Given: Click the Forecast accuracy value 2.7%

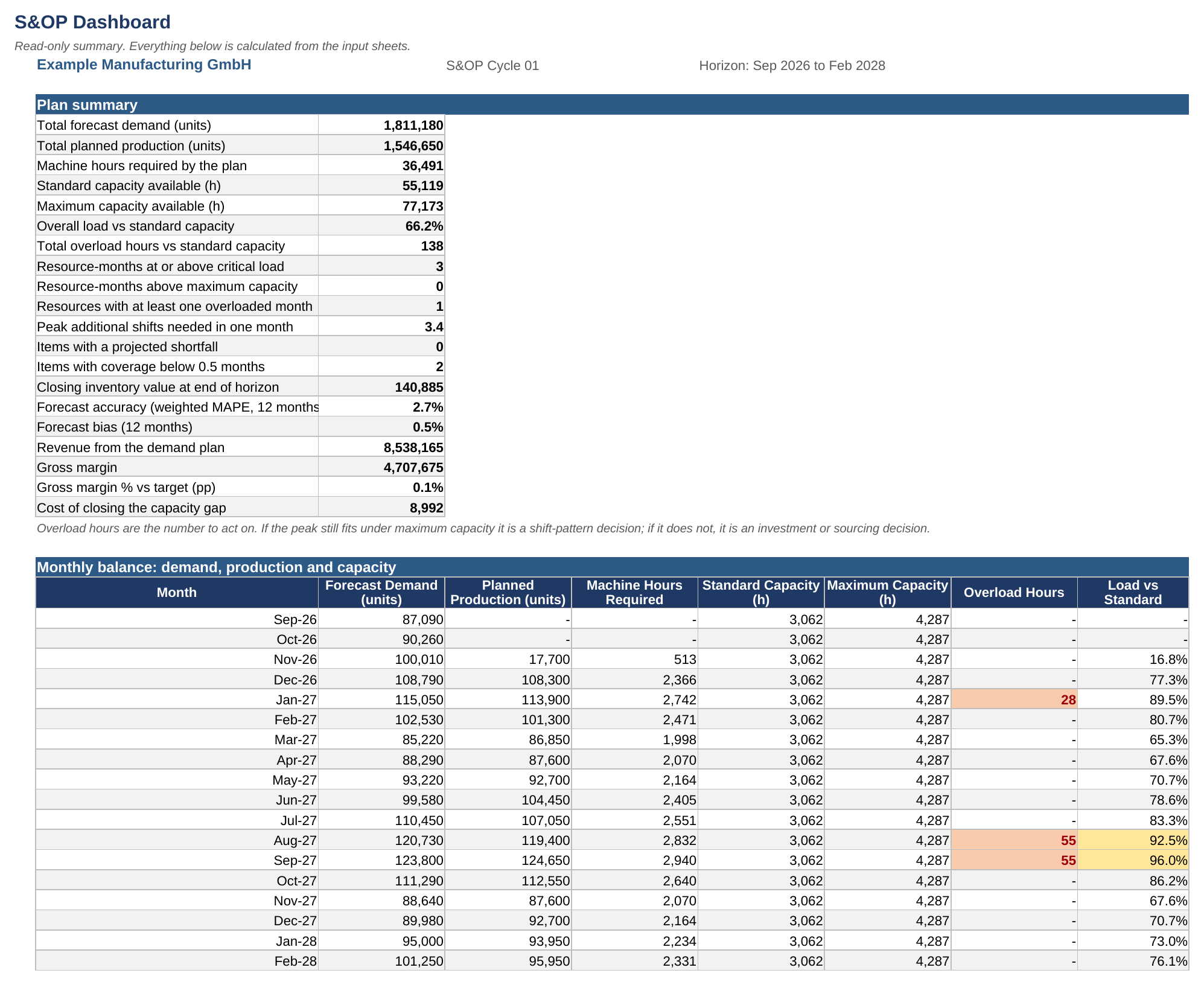Looking at the screenshot, I should (381, 407).
